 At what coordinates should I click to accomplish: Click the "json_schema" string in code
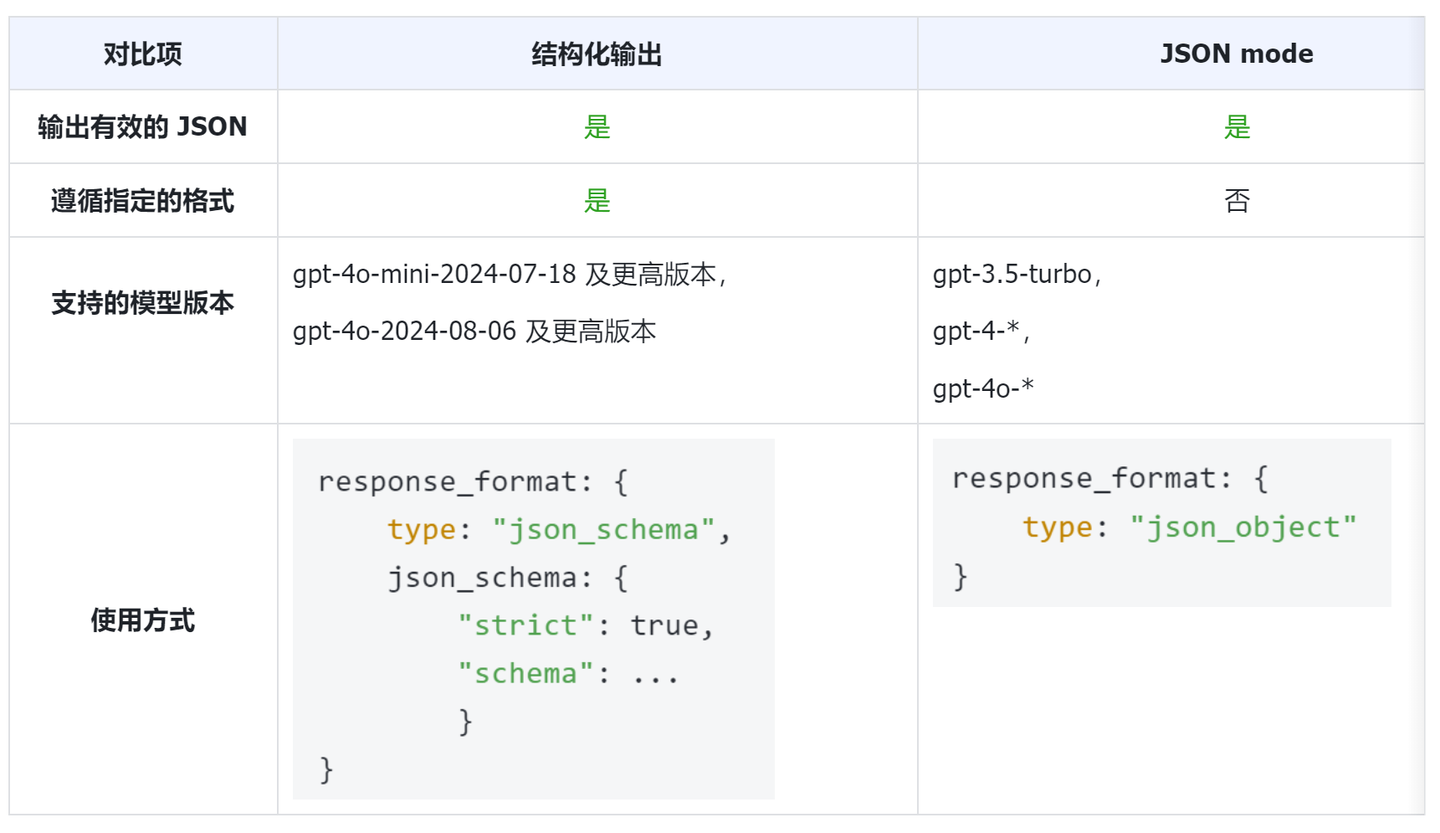[x=603, y=529]
